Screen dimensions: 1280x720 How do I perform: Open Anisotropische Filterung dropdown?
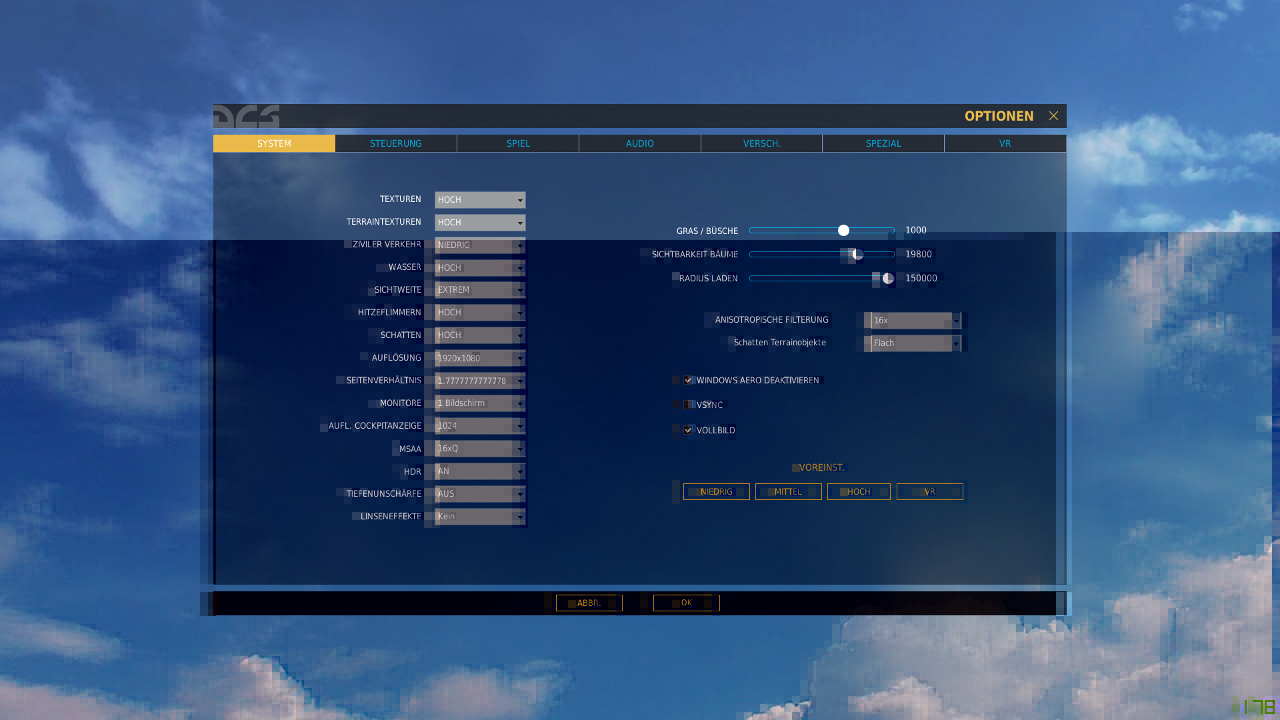click(x=915, y=320)
